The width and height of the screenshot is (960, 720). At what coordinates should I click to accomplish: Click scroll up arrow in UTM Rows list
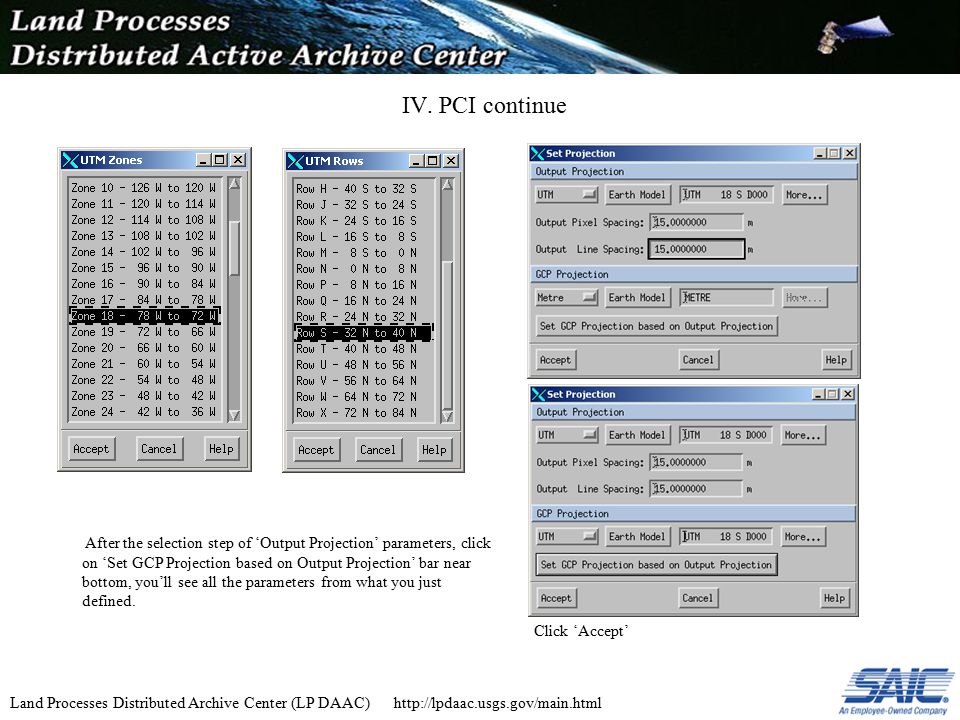click(x=447, y=185)
